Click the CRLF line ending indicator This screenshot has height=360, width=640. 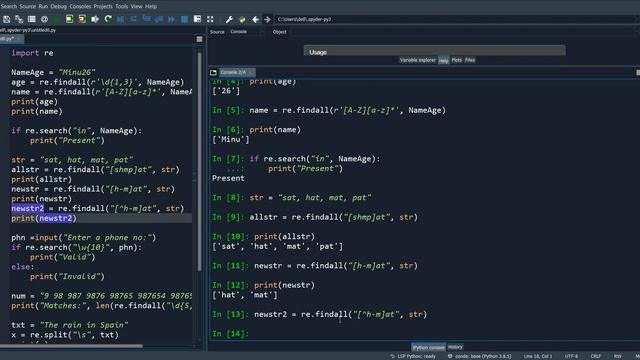pyautogui.click(x=596, y=356)
